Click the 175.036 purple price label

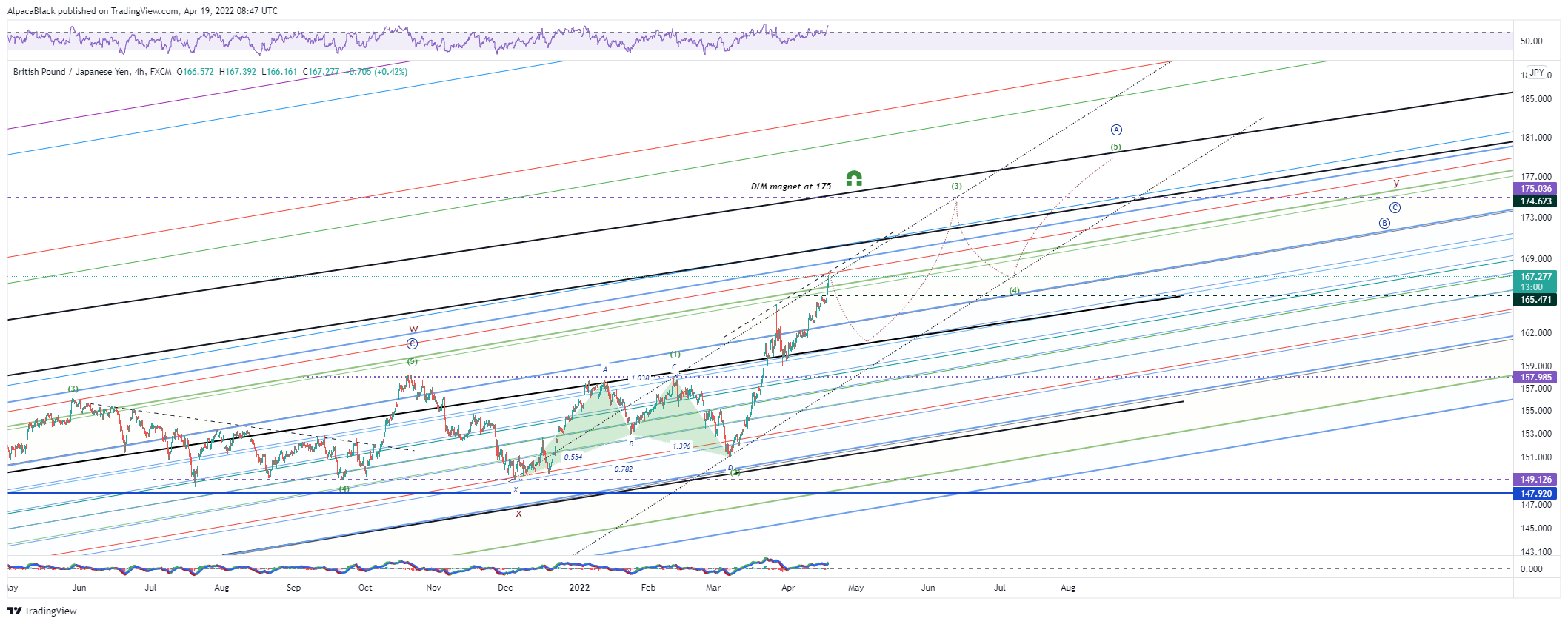pyautogui.click(x=1535, y=189)
